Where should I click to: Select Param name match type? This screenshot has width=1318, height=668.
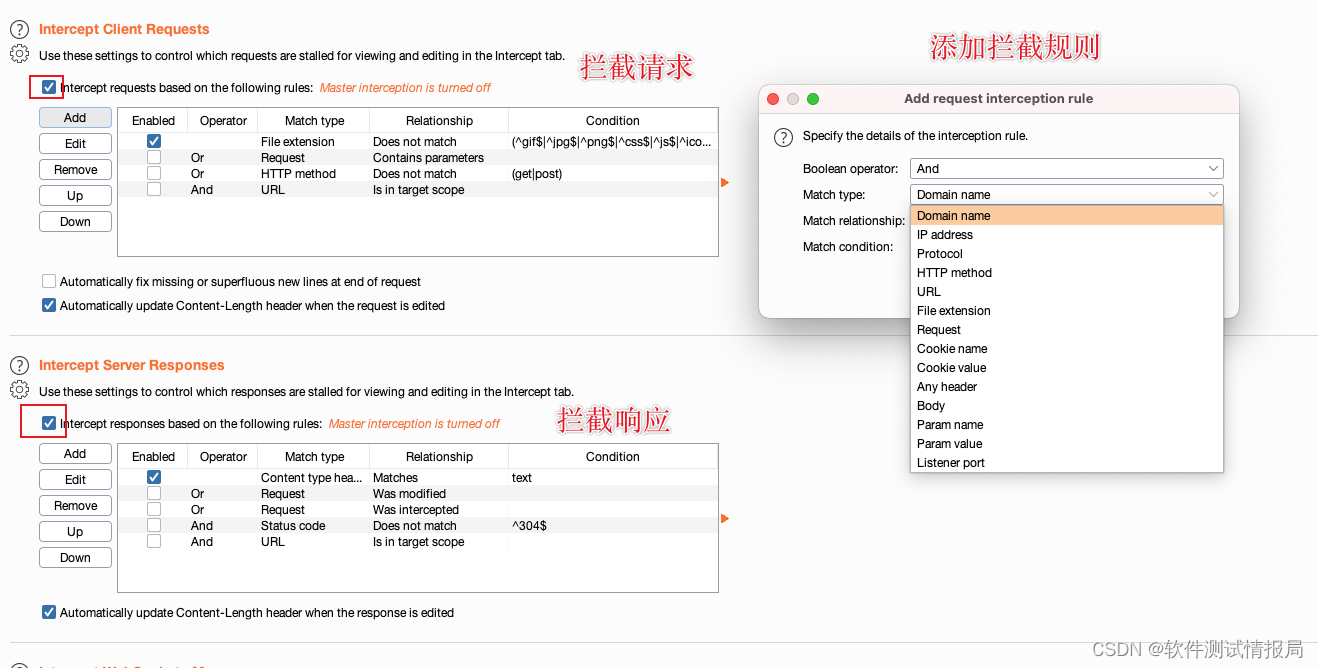pyautogui.click(x=1067, y=425)
